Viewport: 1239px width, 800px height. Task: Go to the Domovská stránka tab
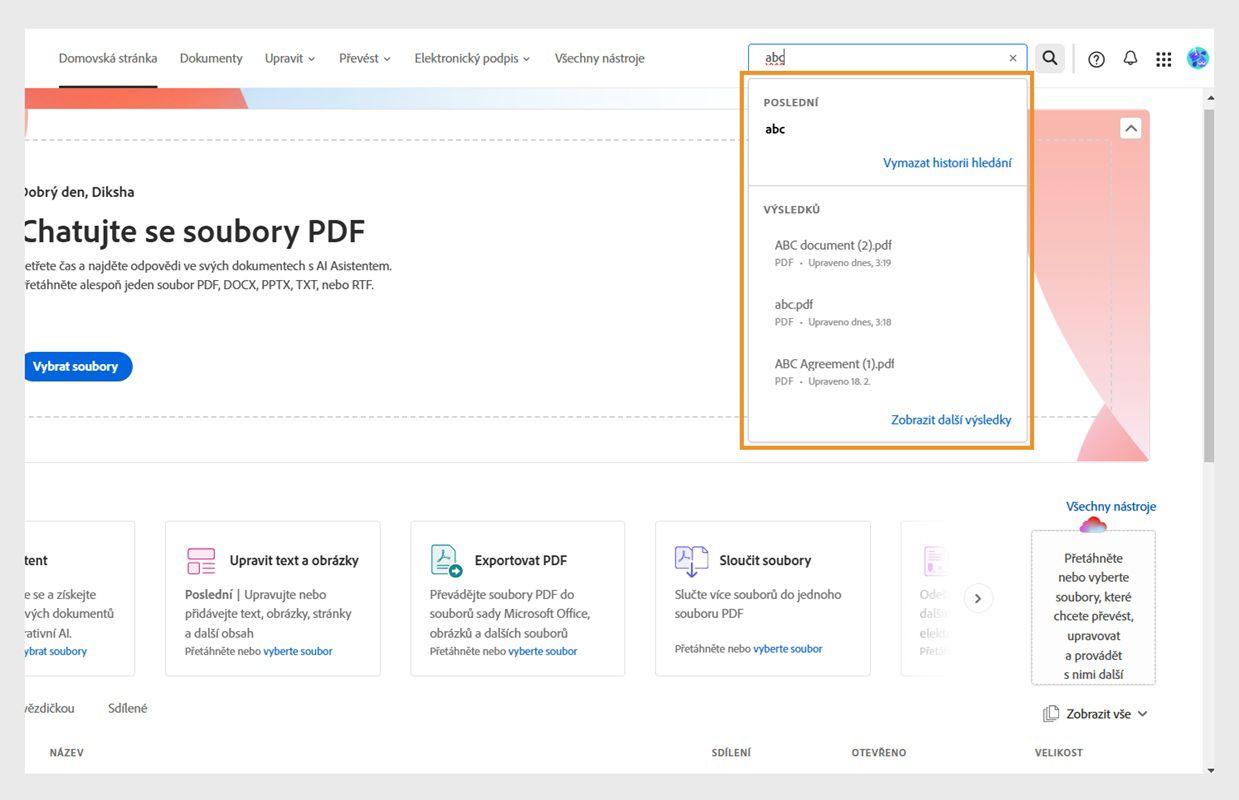108,58
